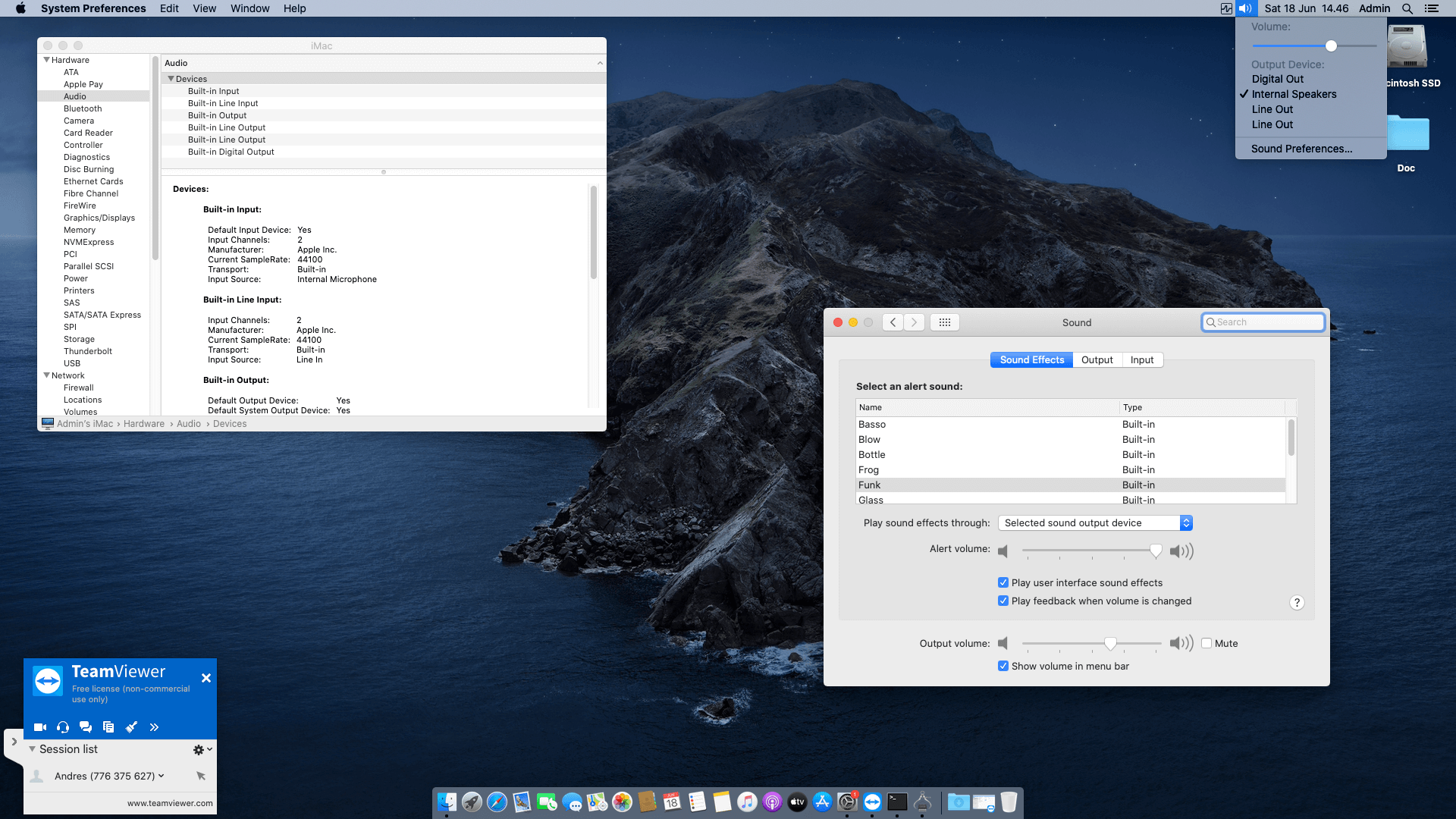This screenshot has height=819, width=1456.
Task: Open Terminal from the Dock
Action: (x=897, y=802)
